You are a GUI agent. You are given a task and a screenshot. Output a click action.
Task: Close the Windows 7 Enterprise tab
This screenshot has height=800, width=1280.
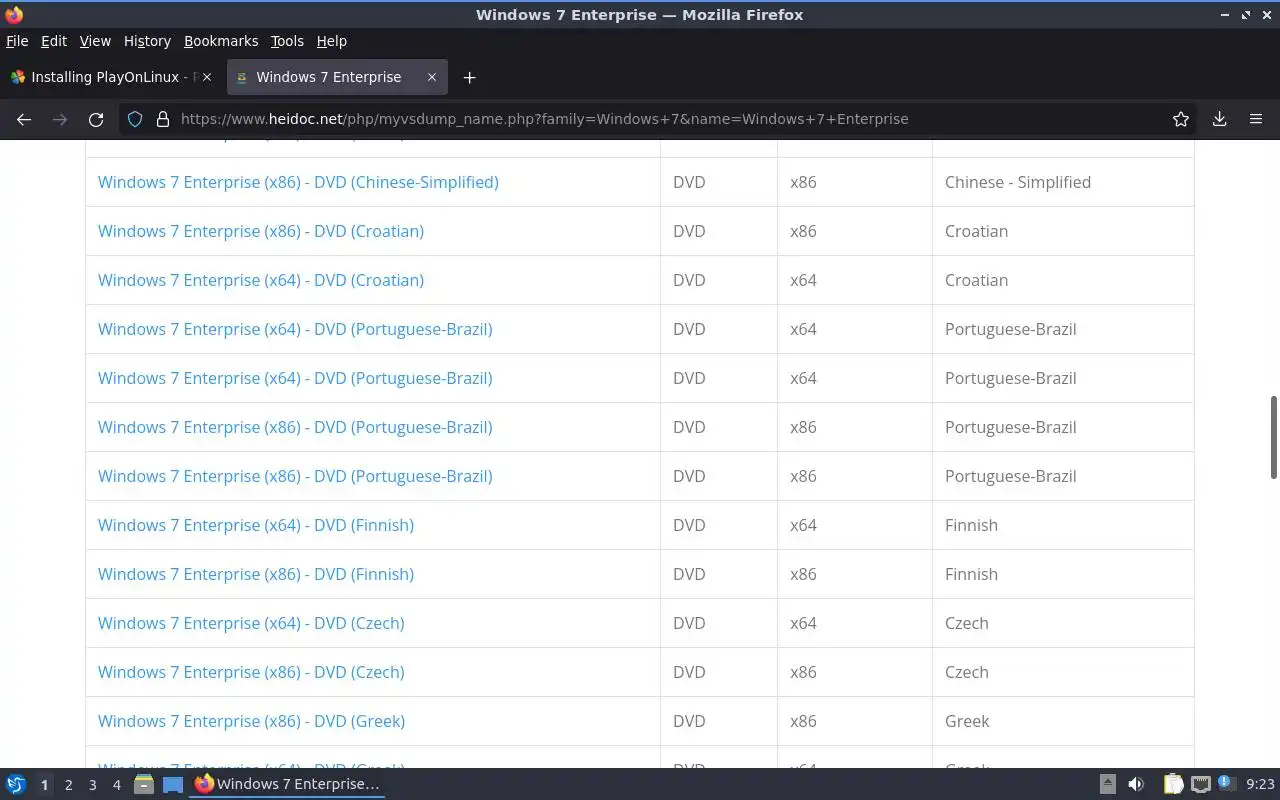tap(432, 77)
